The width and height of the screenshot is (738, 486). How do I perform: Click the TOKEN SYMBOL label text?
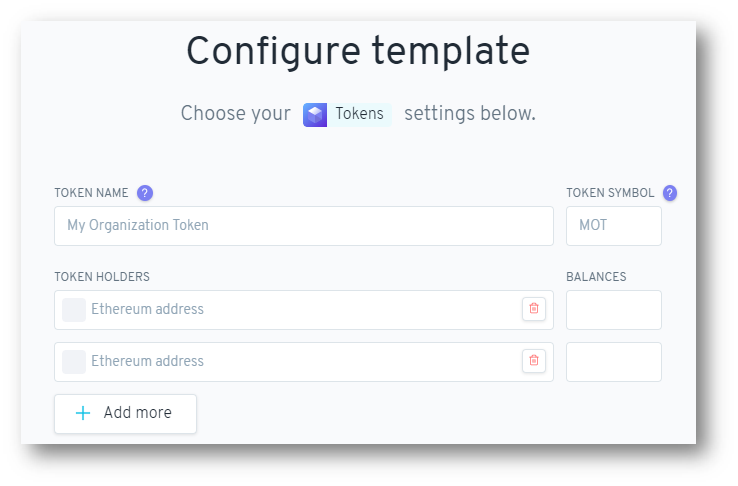point(610,193)
